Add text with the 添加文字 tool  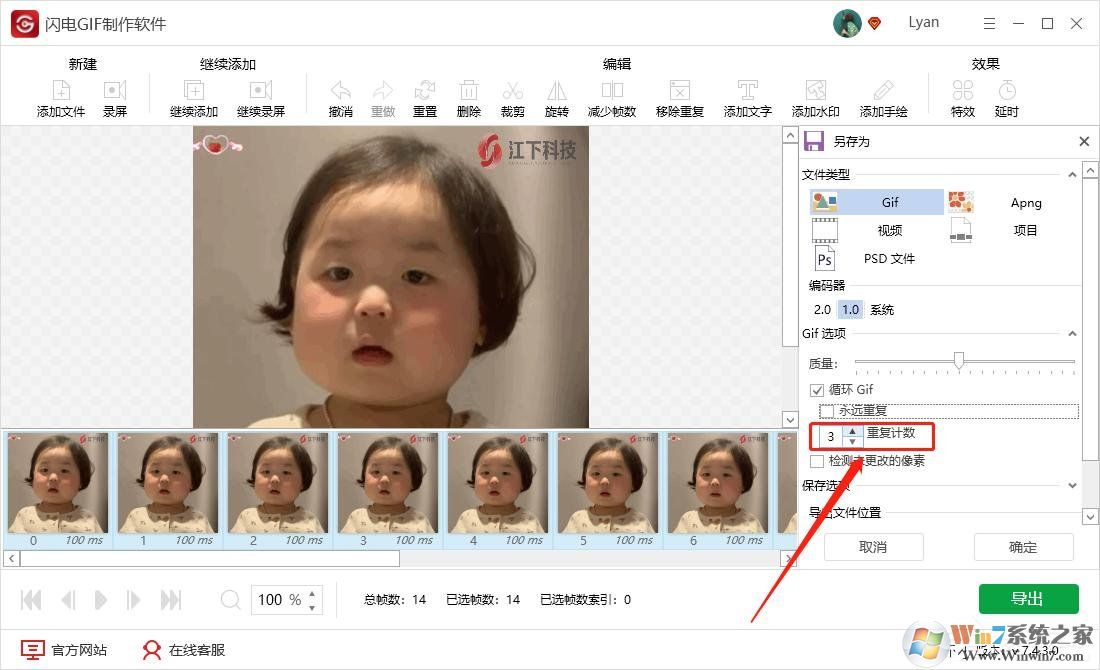(746, 97)
